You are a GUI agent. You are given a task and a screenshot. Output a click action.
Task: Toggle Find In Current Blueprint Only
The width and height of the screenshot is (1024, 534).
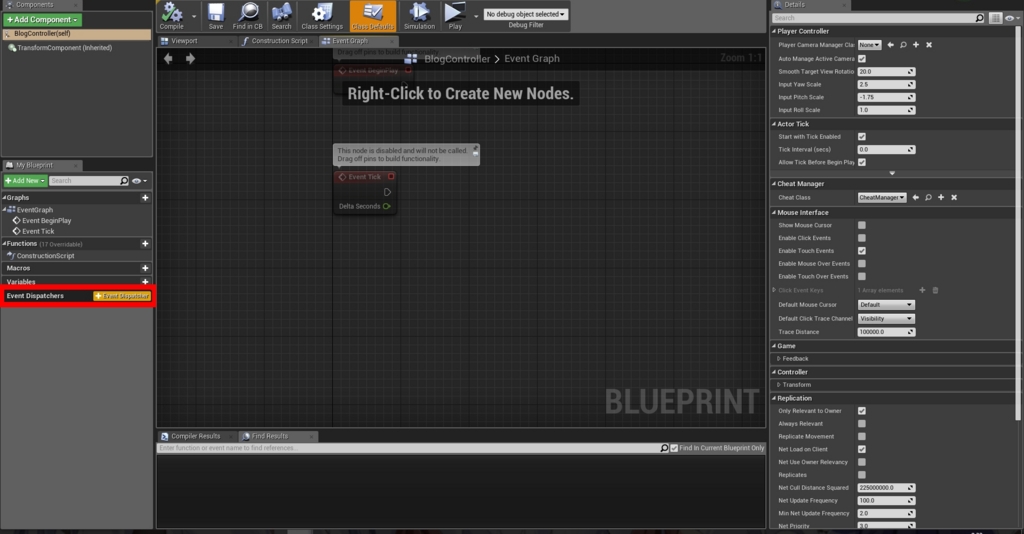coord(674,448)
